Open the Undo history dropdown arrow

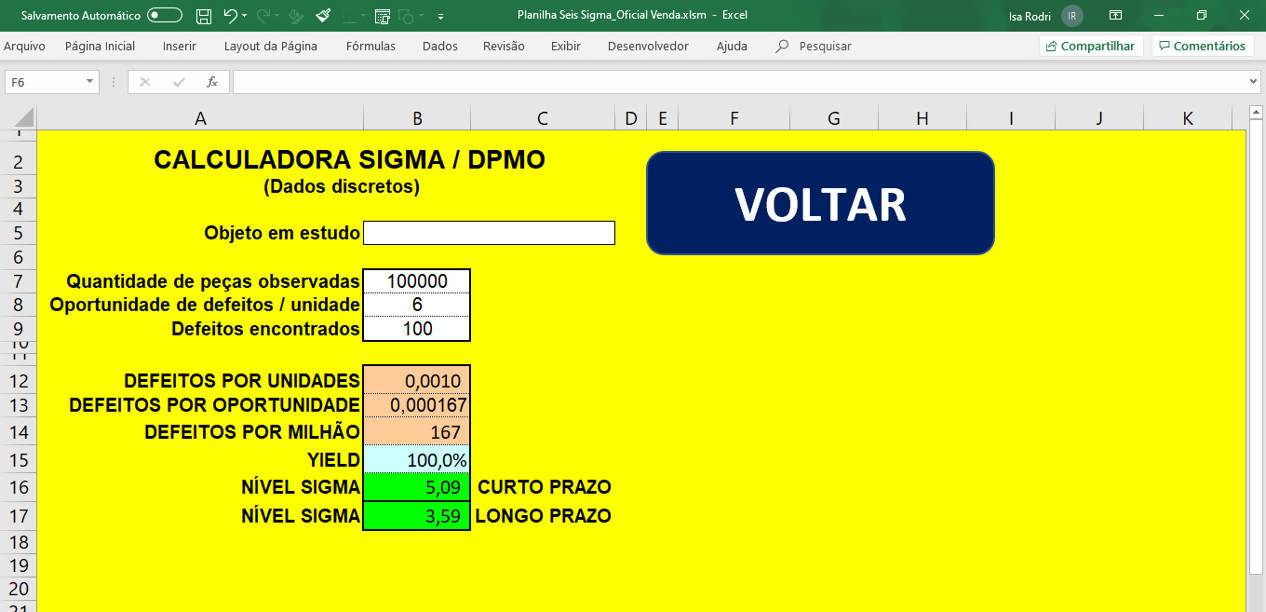[x=246, y=16]
